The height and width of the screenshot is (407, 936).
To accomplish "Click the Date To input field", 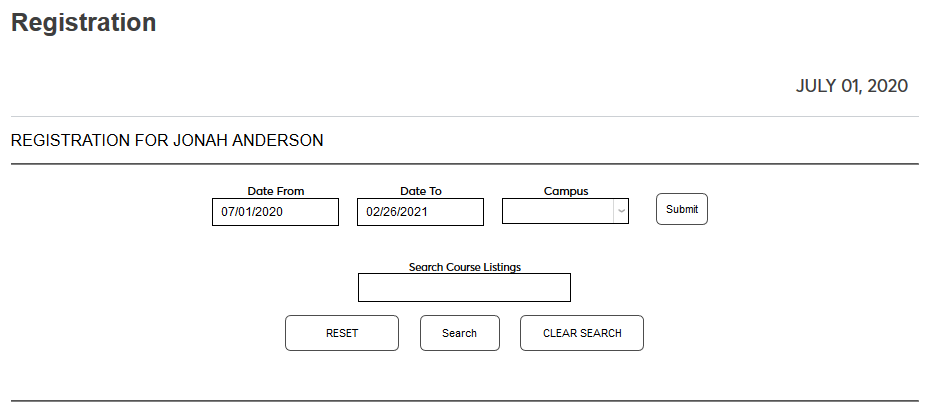I will pyautogui.click(x=420, y=212).
